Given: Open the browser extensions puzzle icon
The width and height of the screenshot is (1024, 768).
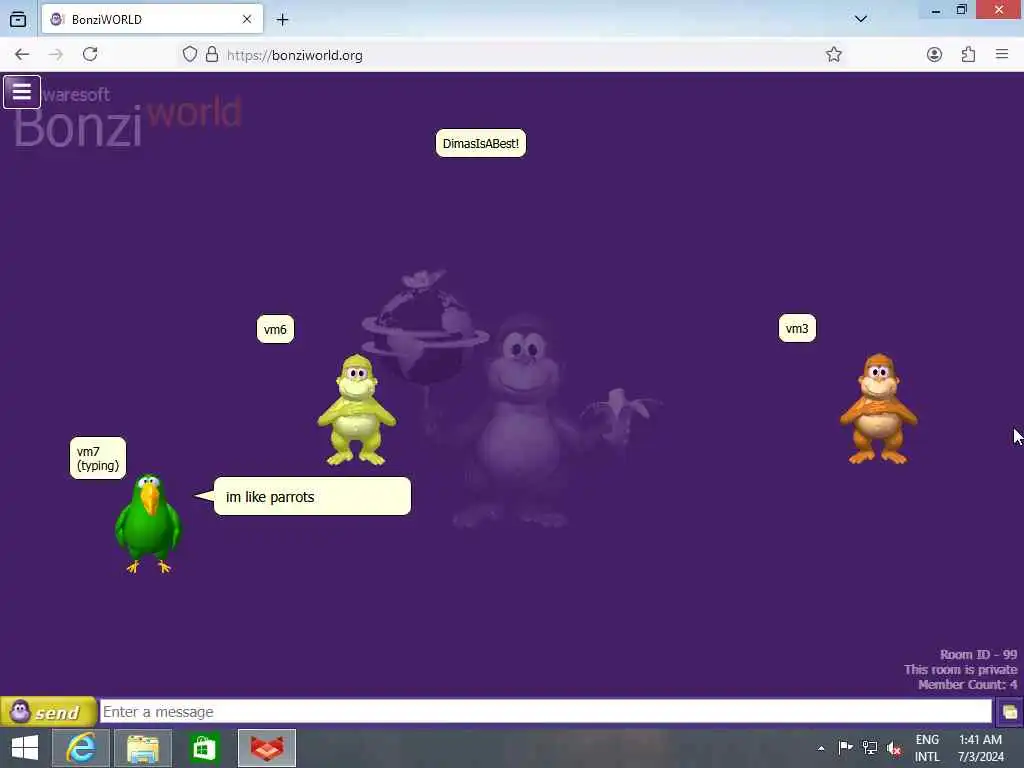Looking at the screenshot, I should point(968,54).
